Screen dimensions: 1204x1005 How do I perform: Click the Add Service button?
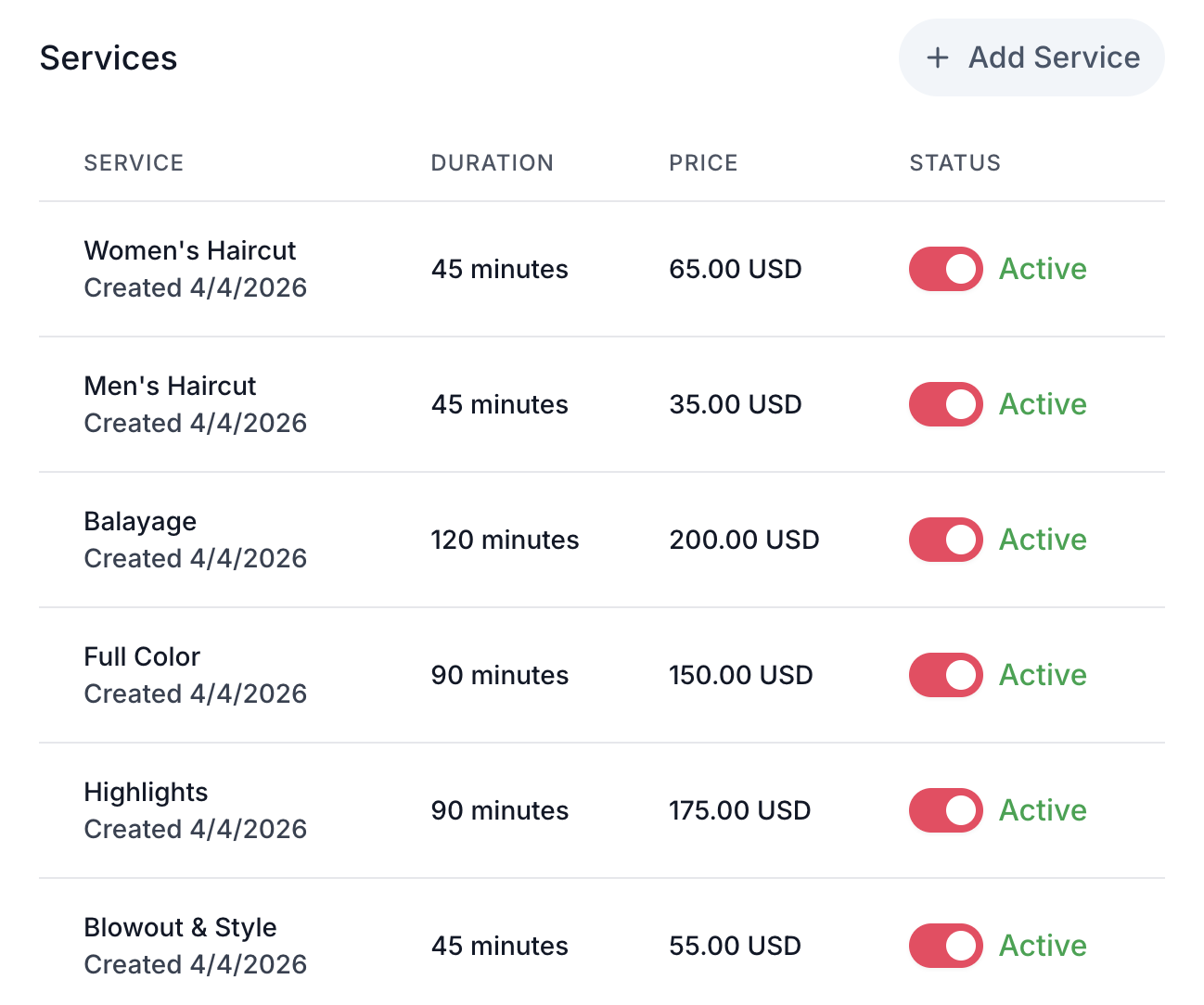tap(1031, 57)
